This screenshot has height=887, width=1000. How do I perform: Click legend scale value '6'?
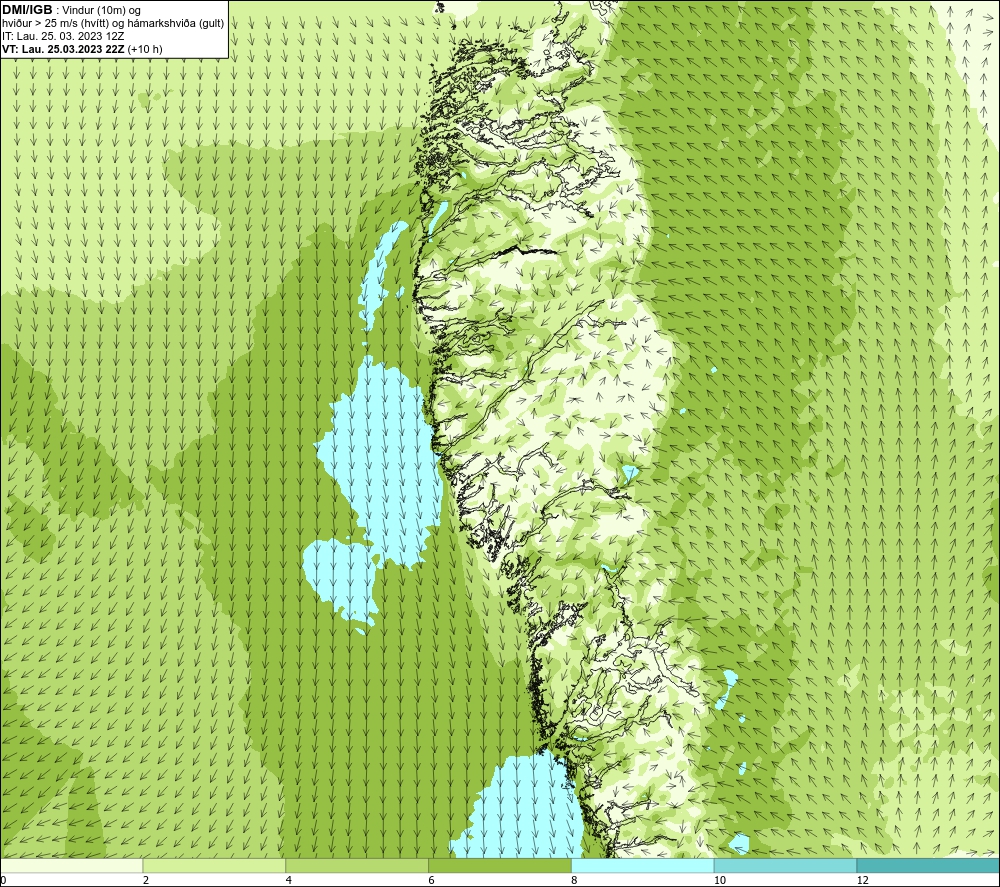[x=432, y=880]
